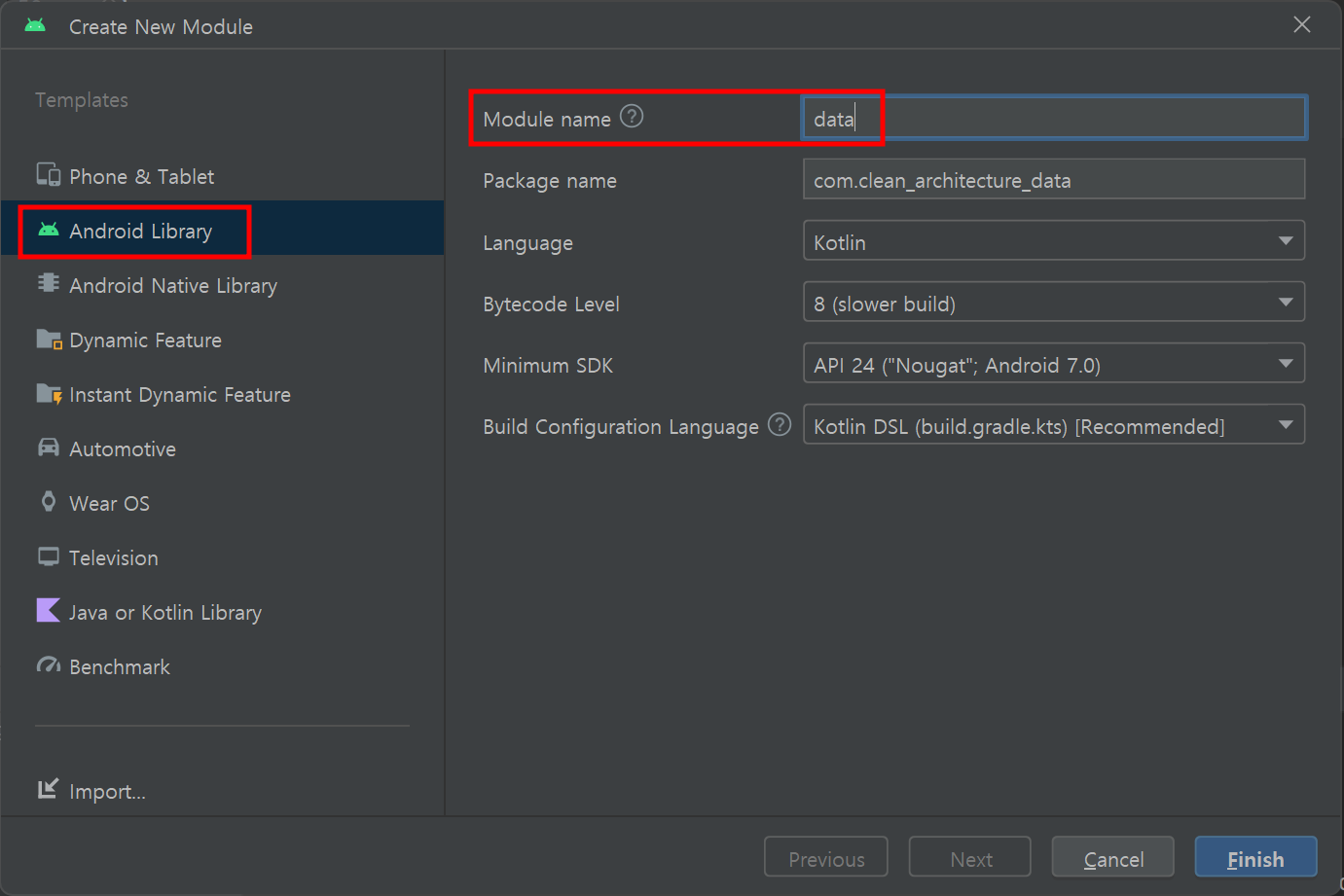
Task: Click the Build Configuration Language label
Action: tap(621, 427)
